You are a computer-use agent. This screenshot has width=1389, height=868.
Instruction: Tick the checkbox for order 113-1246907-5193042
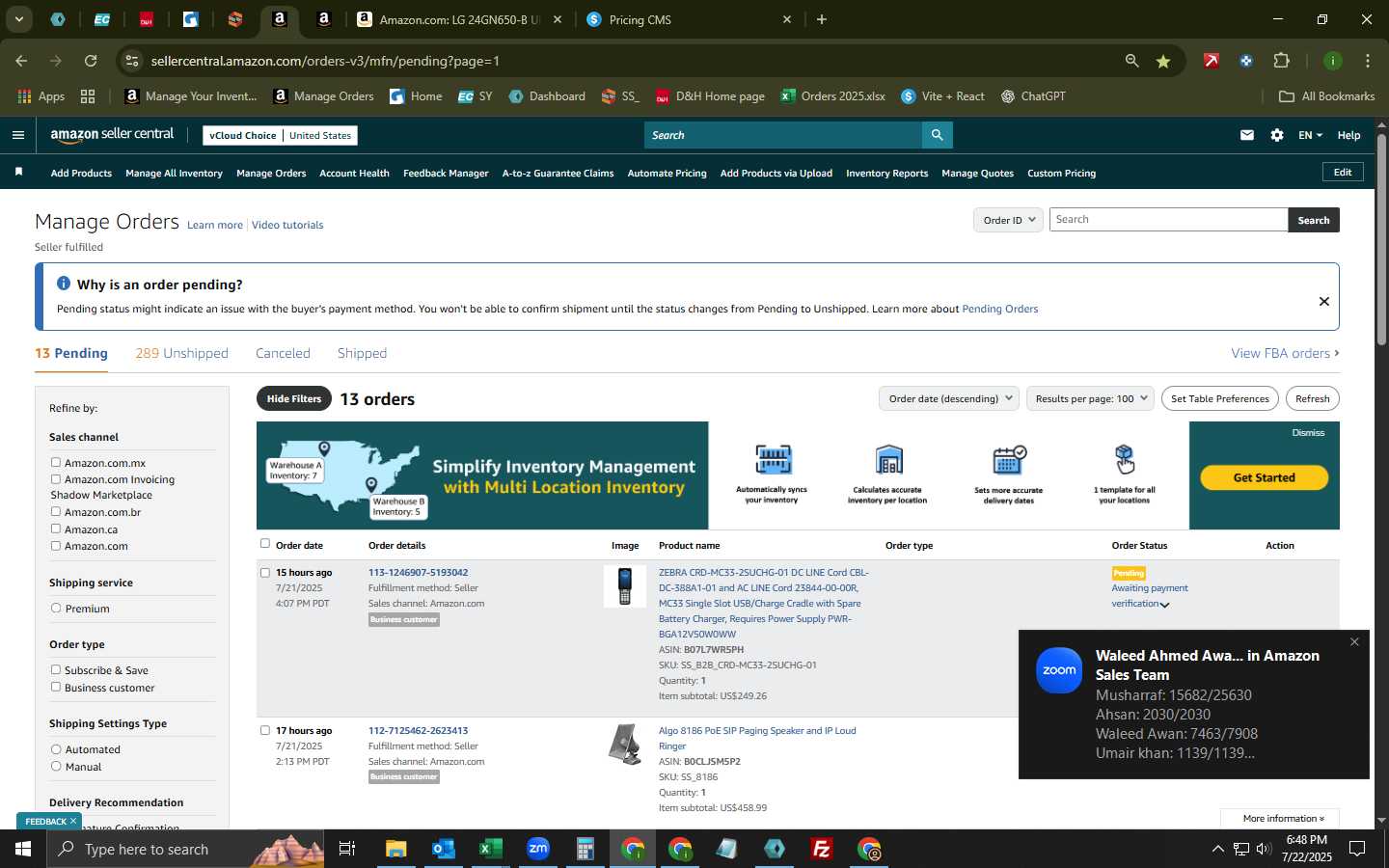click(265, 573)
